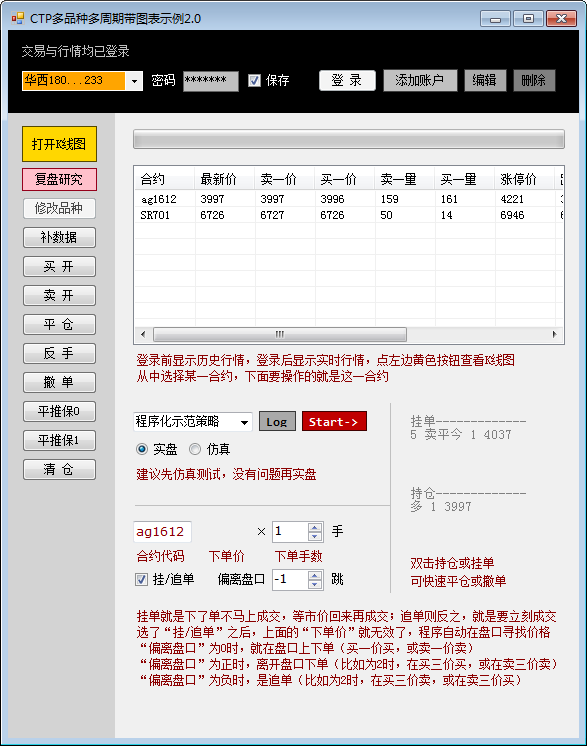The height and width of the screenshot is (746, 587).
Task: Click the red Start-> button
Action: click(334, 422)
